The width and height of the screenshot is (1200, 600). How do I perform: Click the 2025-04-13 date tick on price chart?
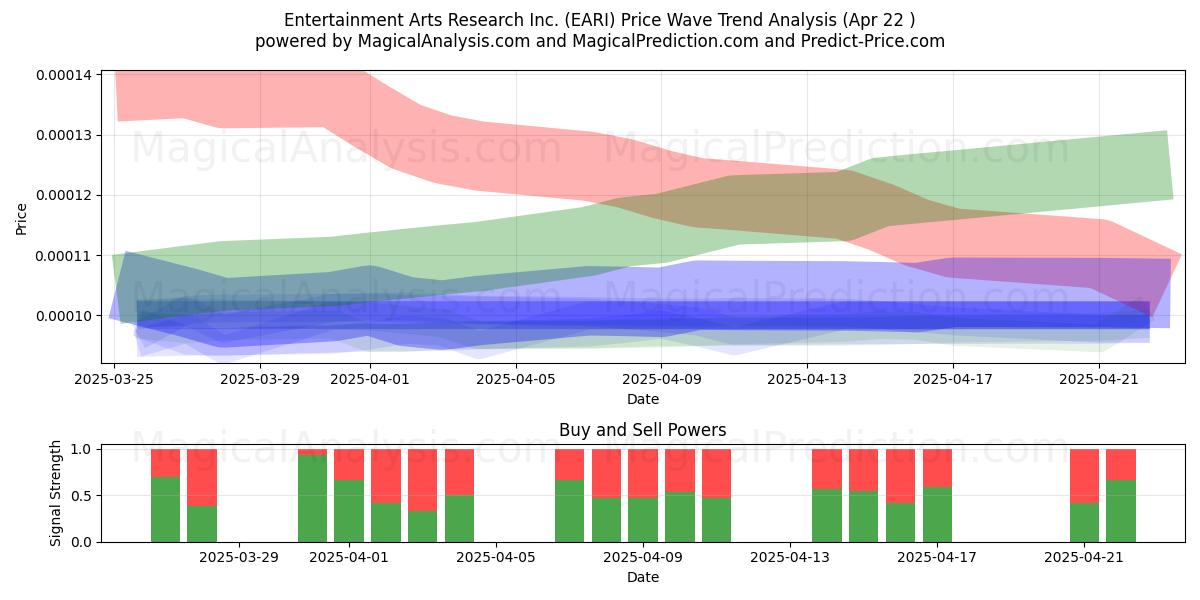pyautogui.click(x=808, y=379)
